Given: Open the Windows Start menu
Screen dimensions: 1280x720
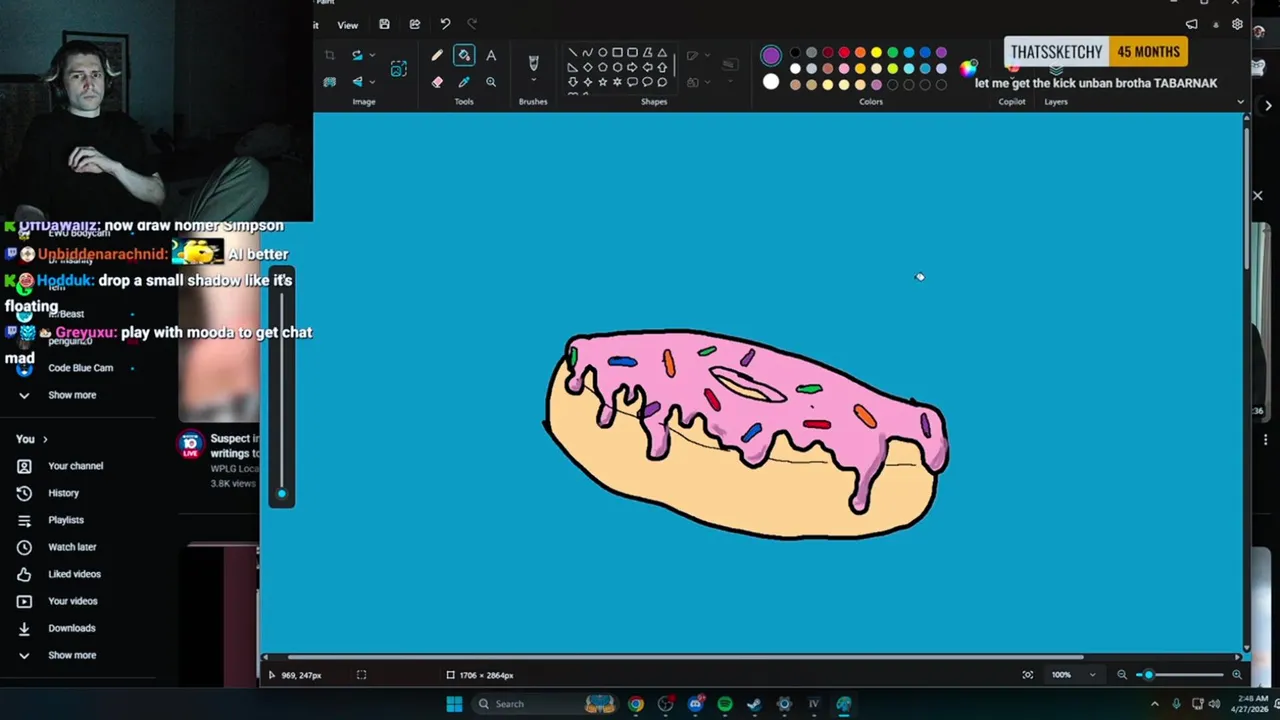Looking at the screenshot, I should pos(454,704).
